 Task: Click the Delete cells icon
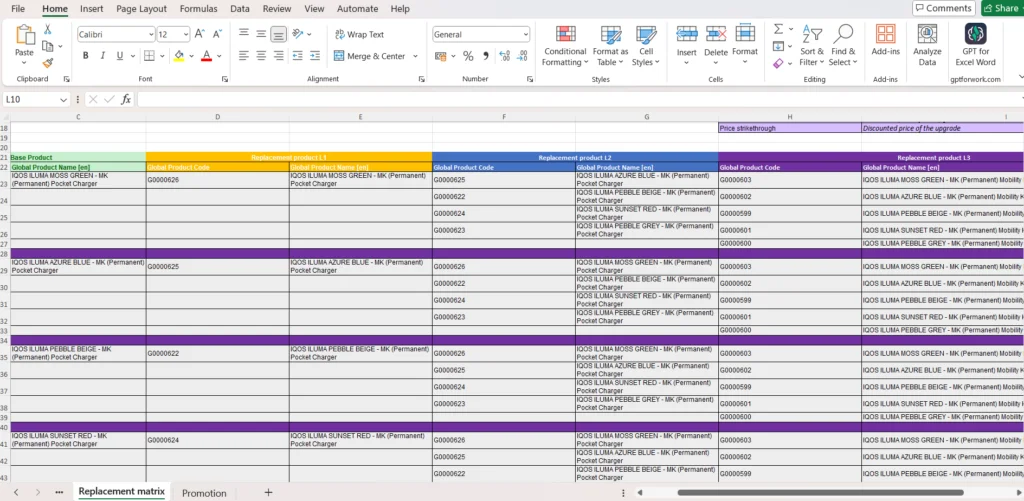pos(716,33)
